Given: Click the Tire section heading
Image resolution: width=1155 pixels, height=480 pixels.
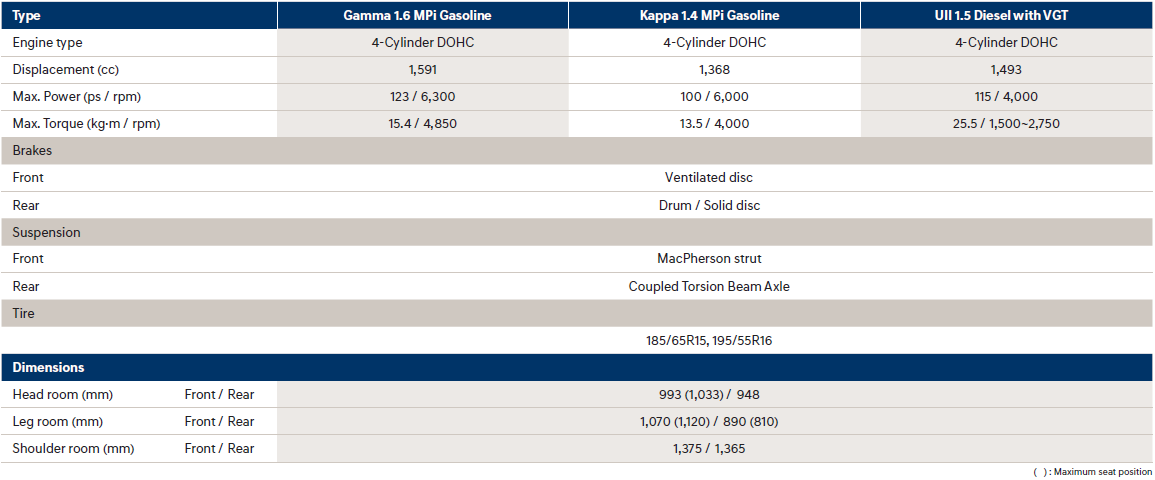Looking at the screenshot, I should (24, 313).
